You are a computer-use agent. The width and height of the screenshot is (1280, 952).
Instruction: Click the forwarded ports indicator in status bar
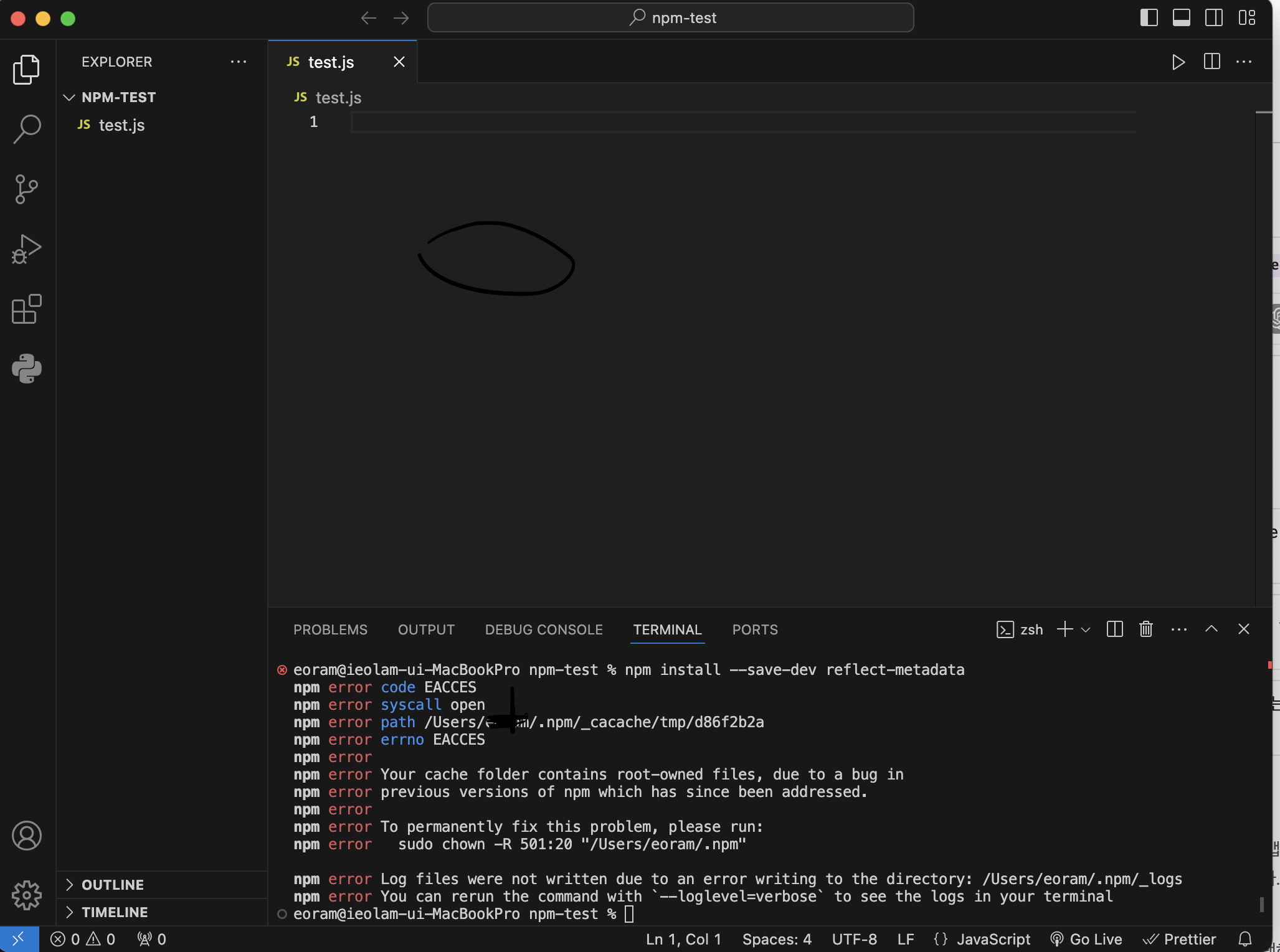tap(151, 939)
